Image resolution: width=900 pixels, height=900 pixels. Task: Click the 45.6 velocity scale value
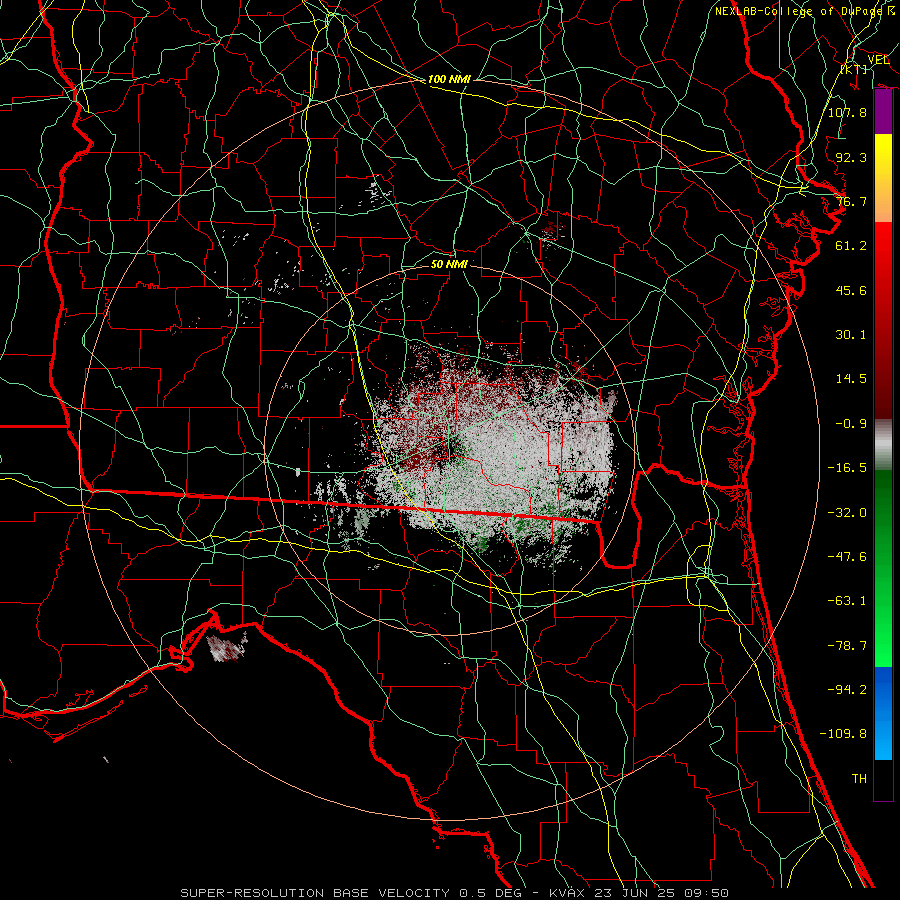pos(851,290)
